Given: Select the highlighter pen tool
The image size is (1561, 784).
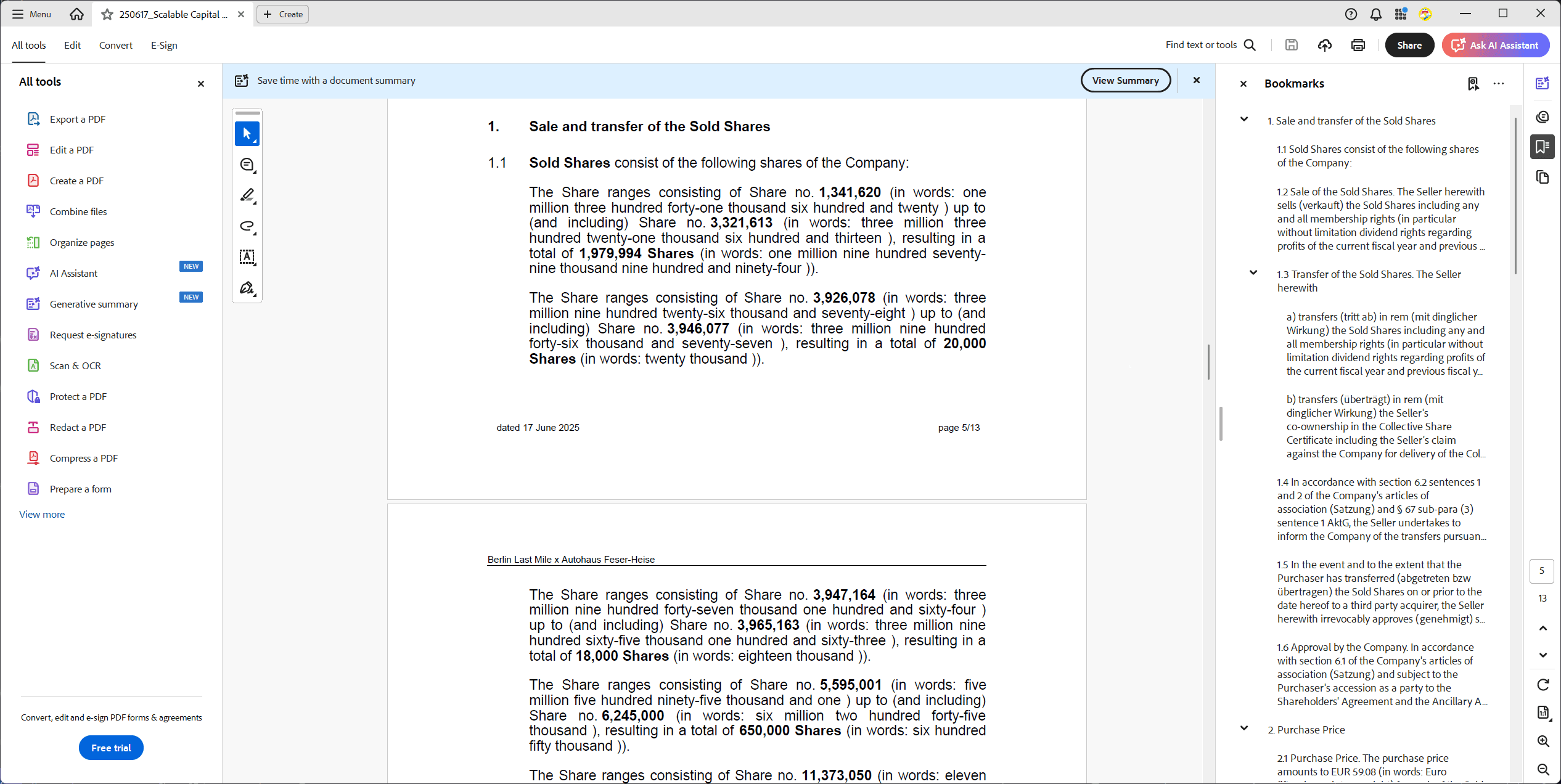Looking at the screenshot, I should click(247, 195).
